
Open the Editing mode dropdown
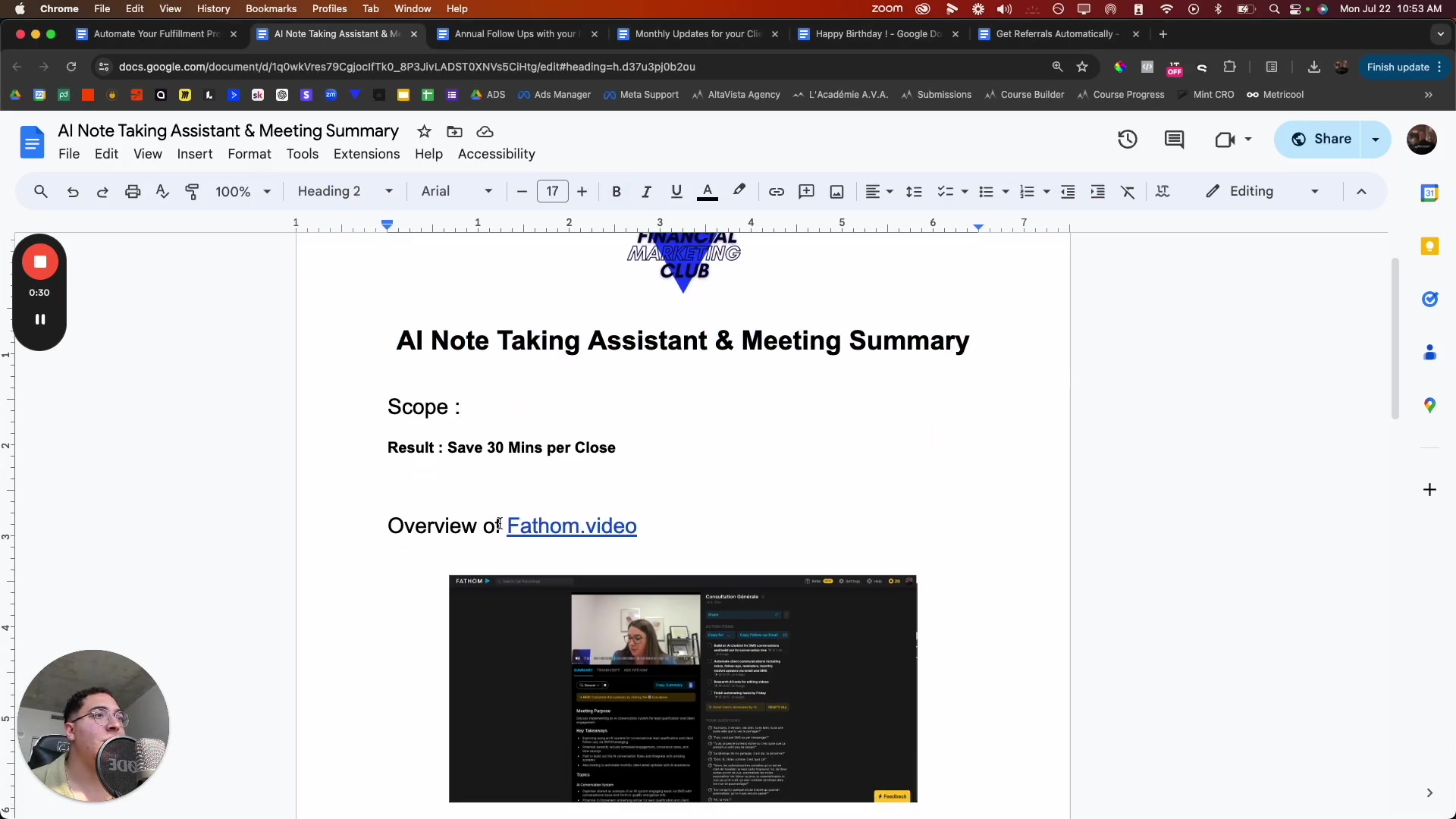1263,192
